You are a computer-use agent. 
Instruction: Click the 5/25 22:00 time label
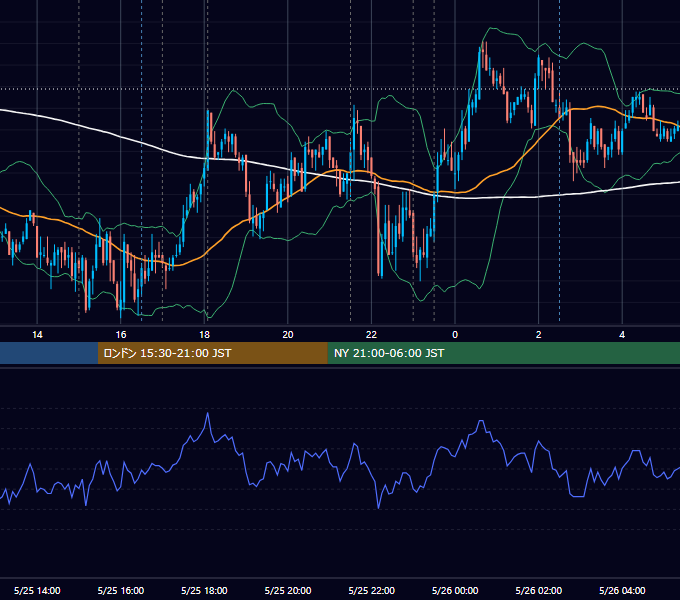[x=372, y=590]
